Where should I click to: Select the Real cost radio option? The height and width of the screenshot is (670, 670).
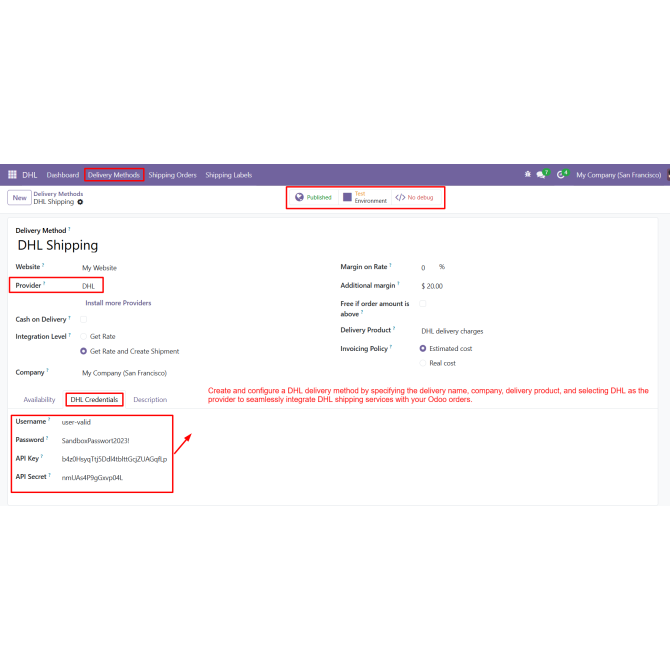point(423,363)
